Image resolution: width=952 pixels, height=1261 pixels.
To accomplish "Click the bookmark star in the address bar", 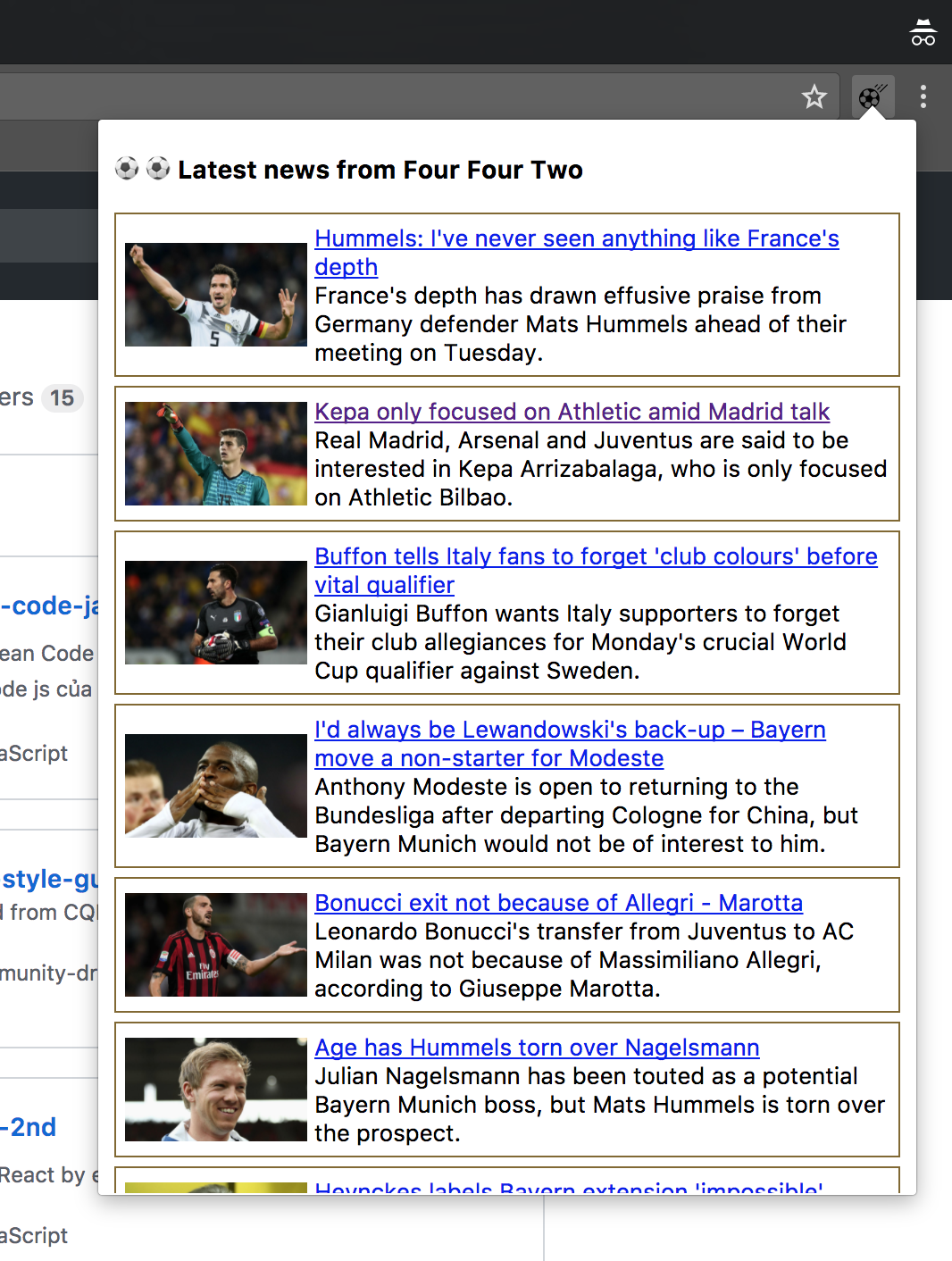I will coord(814,96).
